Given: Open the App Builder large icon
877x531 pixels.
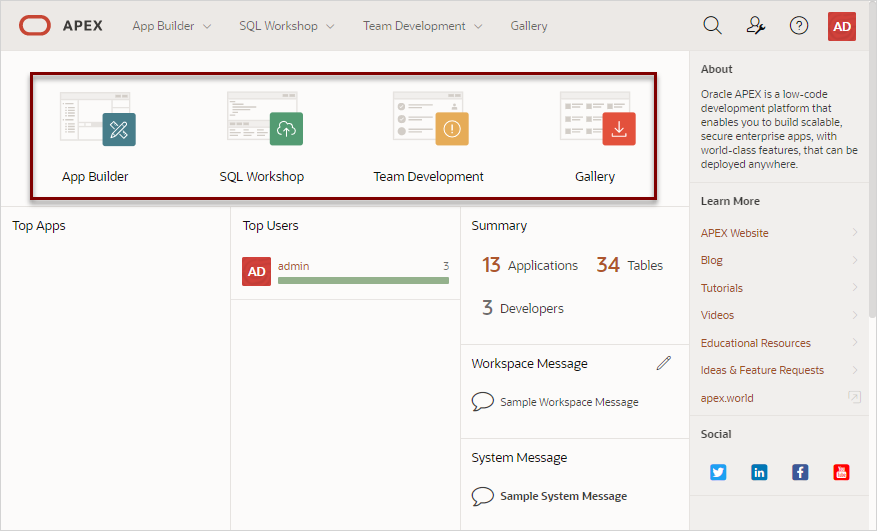Looking at the screenshot, I should click(x=98, y=119).
